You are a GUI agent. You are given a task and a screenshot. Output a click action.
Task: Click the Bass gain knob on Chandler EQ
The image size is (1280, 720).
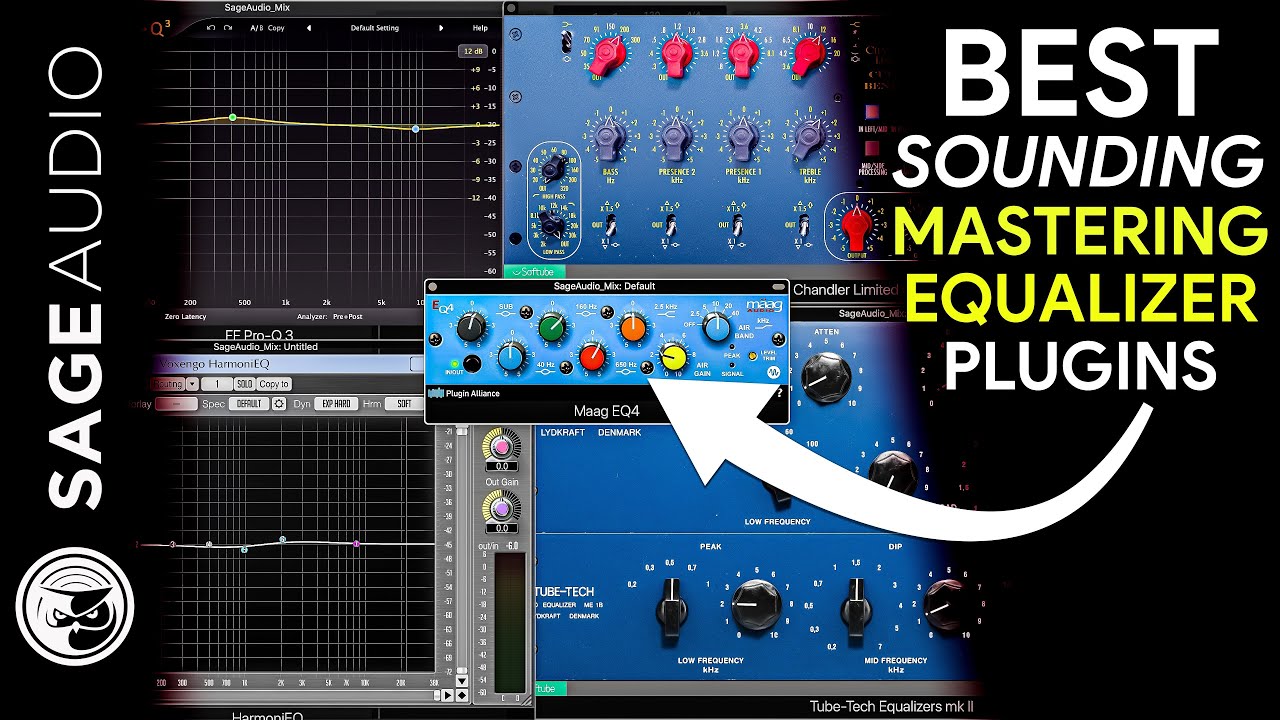(x=609, y=137)
